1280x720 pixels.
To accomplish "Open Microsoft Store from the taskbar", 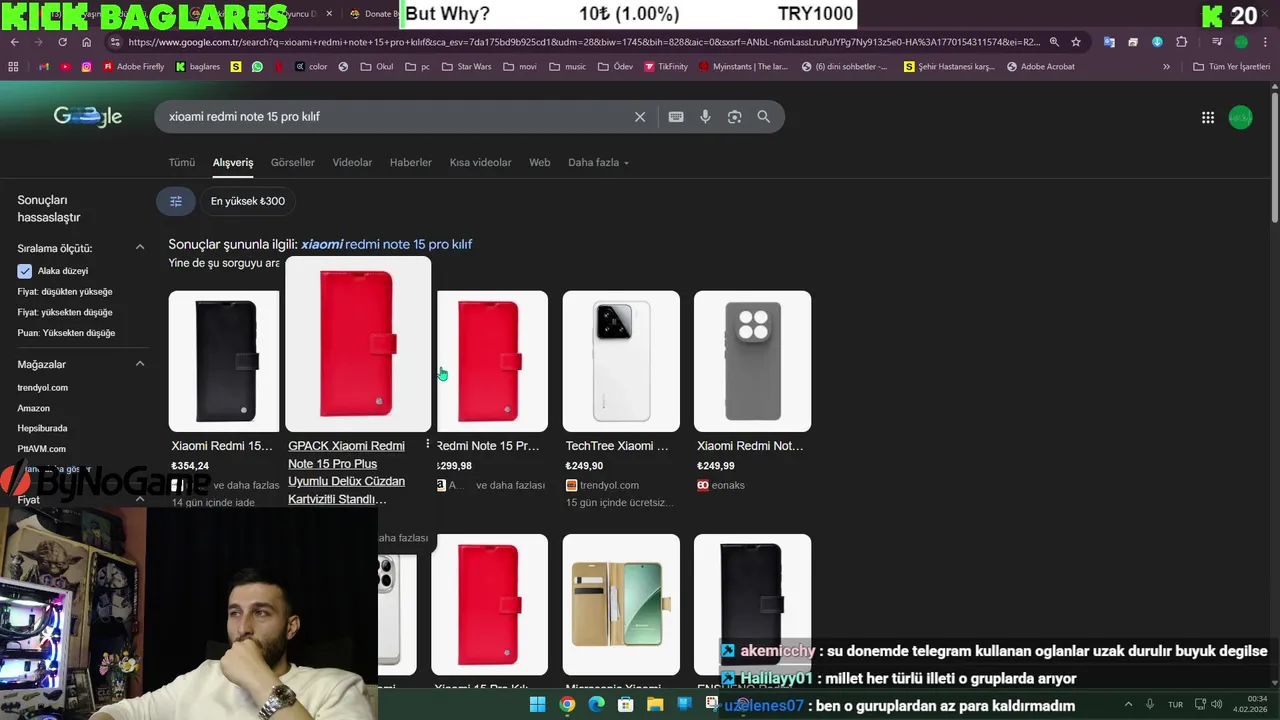I will click(626, 704).
